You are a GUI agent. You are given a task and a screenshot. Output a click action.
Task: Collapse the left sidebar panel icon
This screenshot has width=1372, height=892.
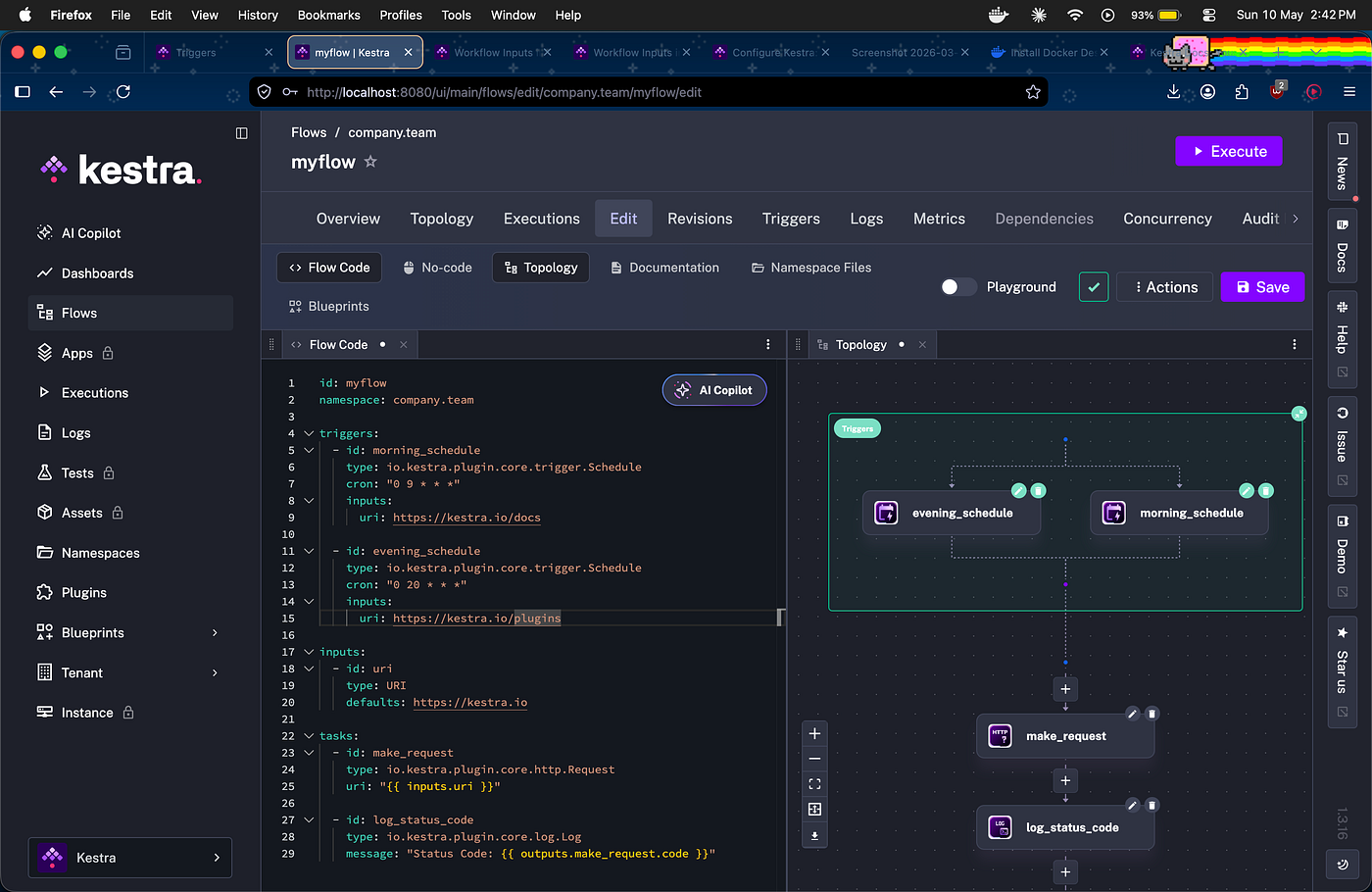(242, 133)
